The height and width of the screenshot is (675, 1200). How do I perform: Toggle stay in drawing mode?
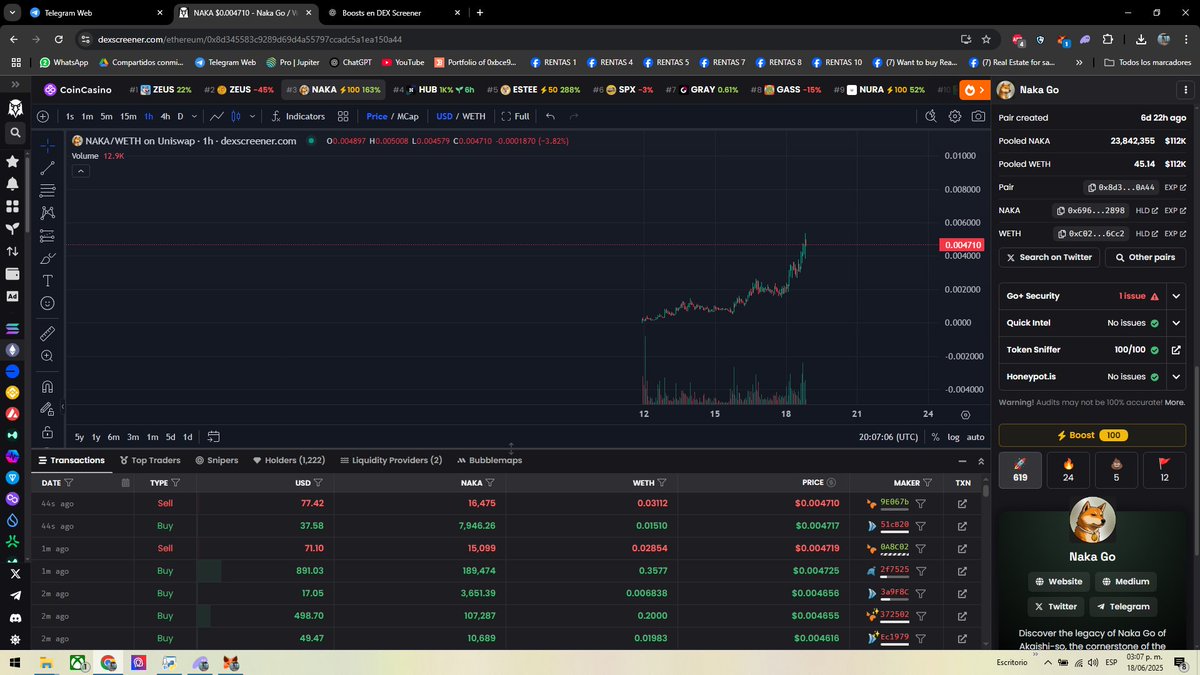(x=47, y=409)
